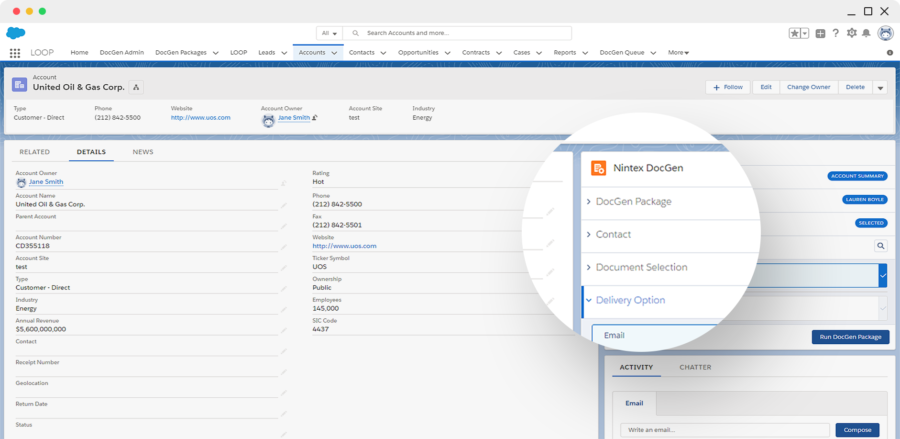Open the Contacts tab dropdown arrow
The height and width of the screenshot is (439, 900).
(x=383, y=53)
